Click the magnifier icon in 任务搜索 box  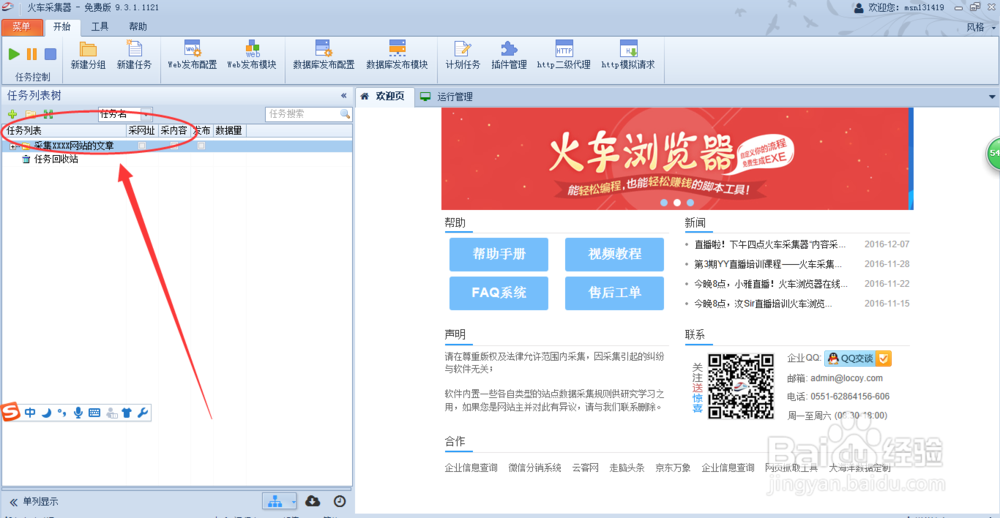[345, 114]
